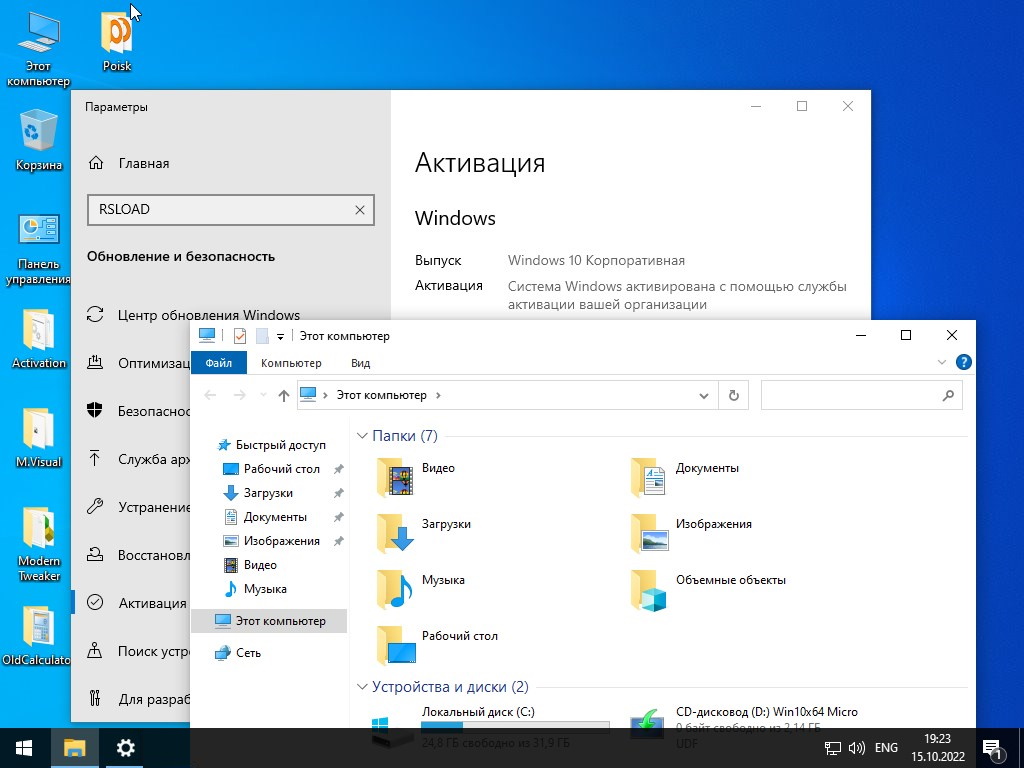Open the Вид ribbon tab

[x=360, y=363]
